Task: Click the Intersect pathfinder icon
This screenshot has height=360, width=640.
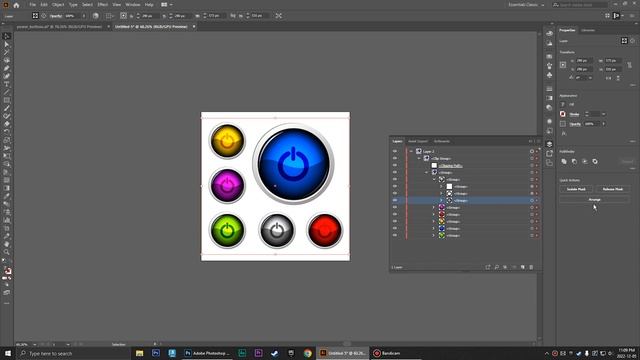Action: click(584, 161)
